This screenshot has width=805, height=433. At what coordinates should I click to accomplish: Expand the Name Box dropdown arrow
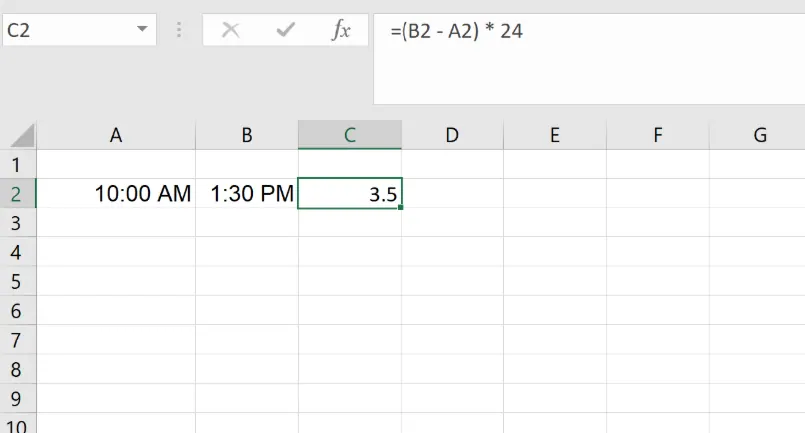142,30
